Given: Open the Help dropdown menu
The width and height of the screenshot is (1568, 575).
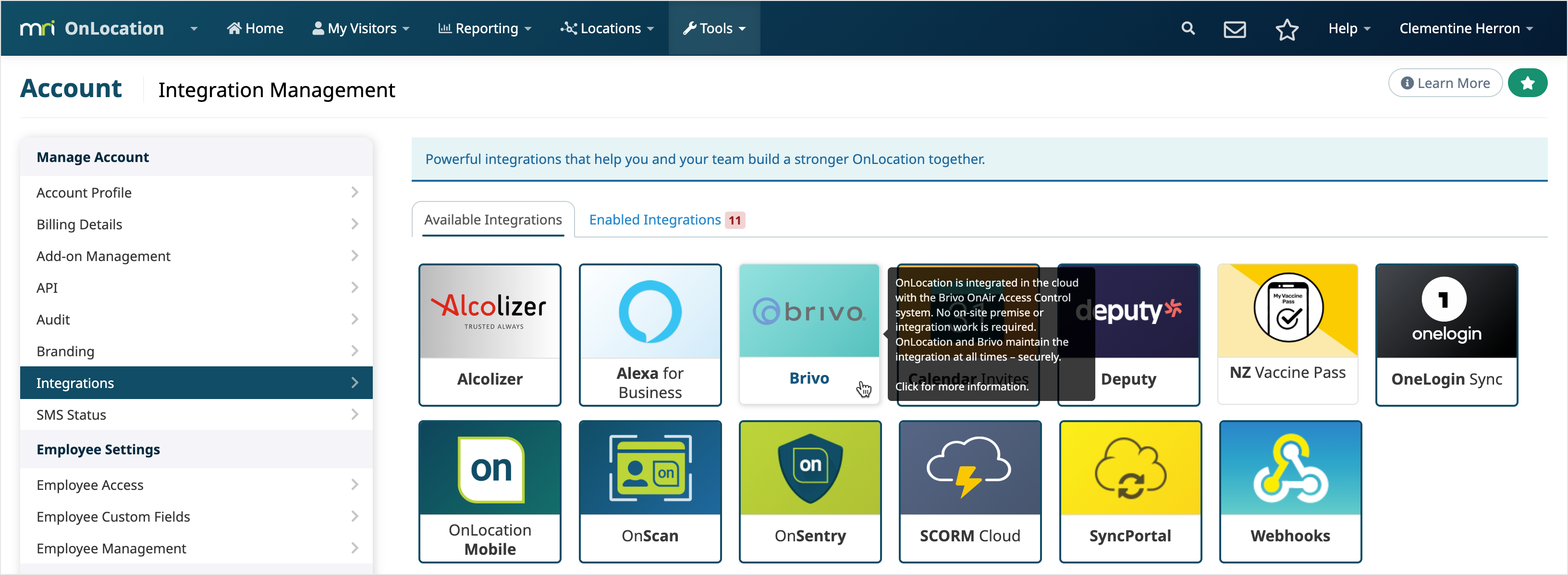Looking at the screenshot, I should (1349, 29).
